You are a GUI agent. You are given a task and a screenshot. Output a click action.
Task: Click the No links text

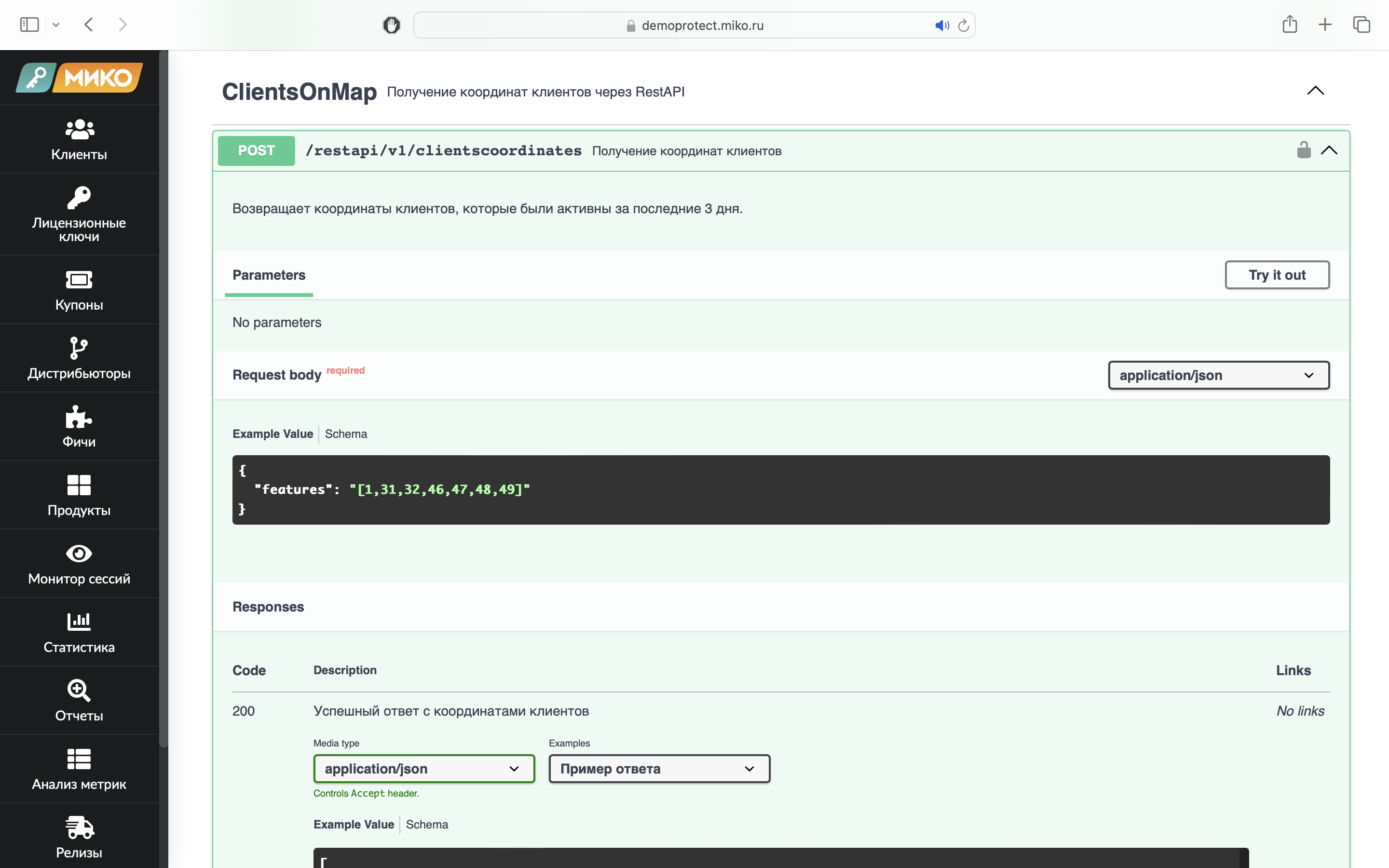tap(1300, 711)
